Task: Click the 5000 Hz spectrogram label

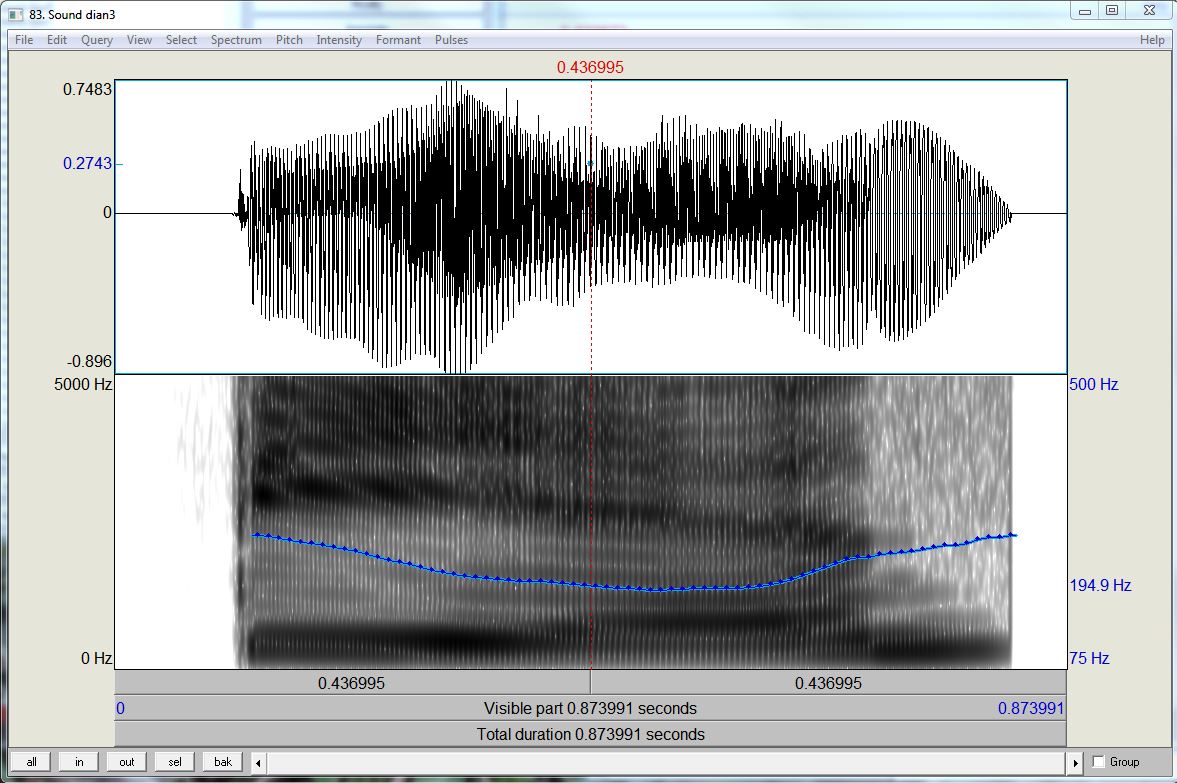Action: tap(83, 384)
